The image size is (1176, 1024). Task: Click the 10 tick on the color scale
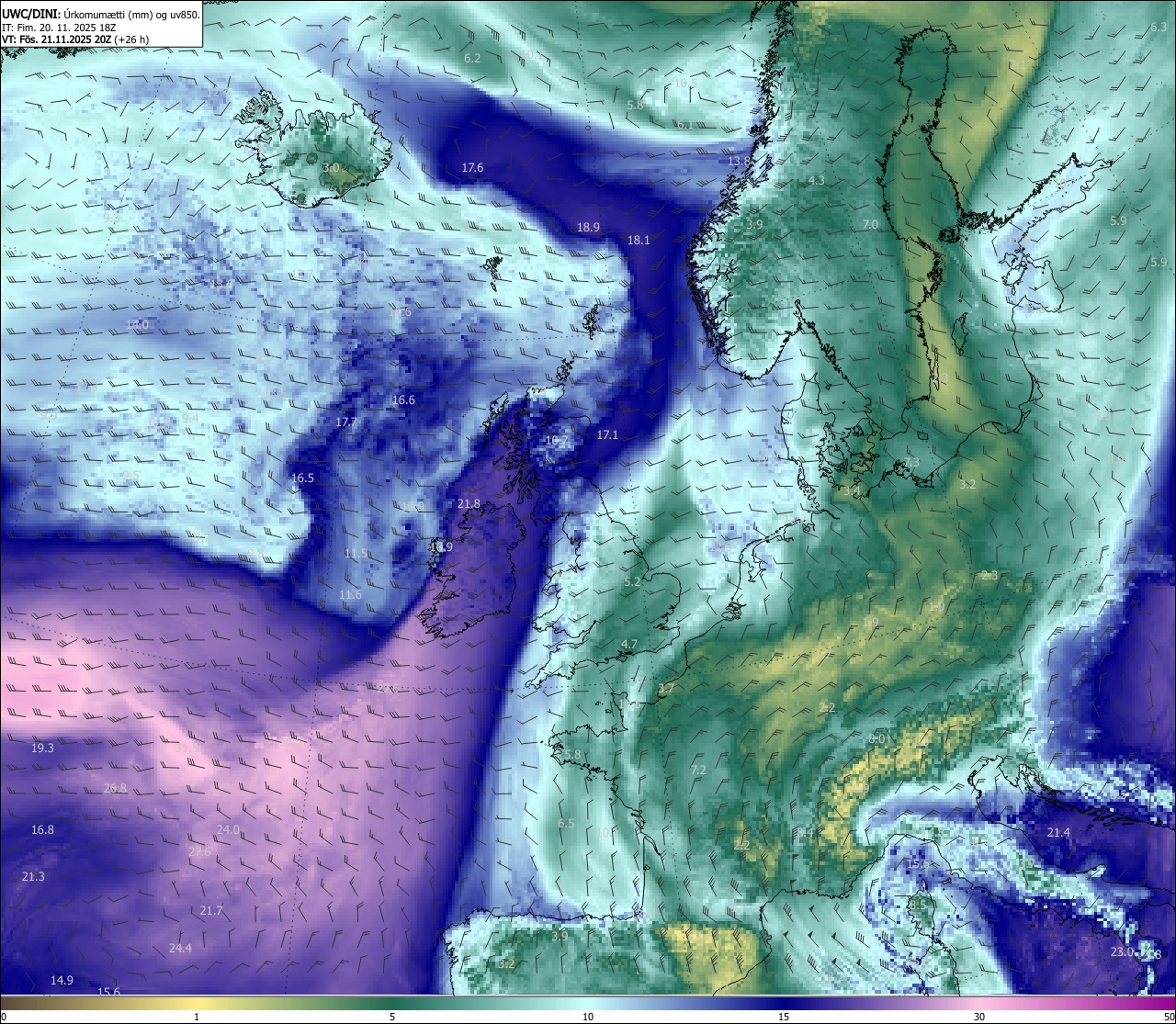(588, 1017)
